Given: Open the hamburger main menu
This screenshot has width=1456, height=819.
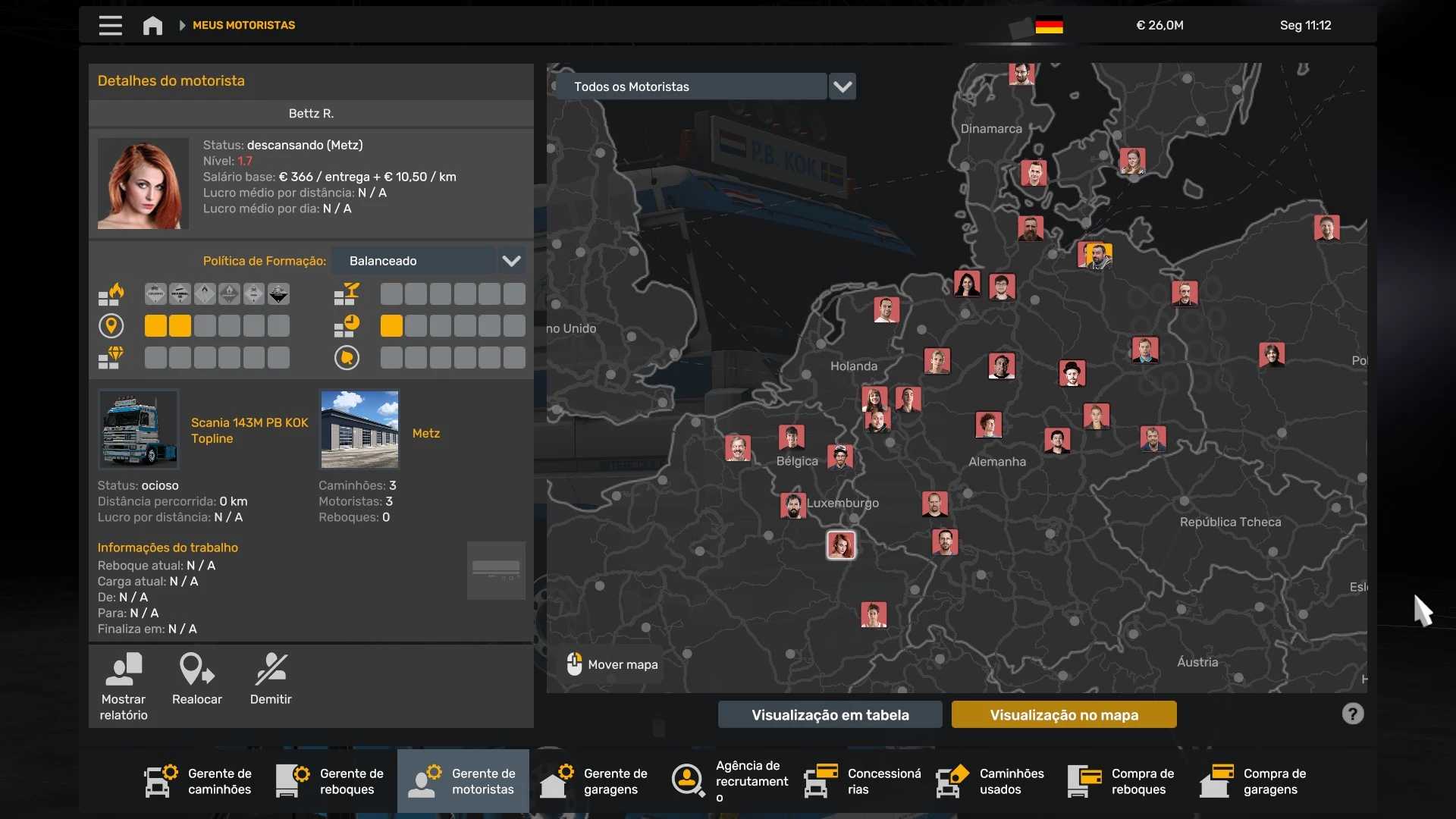Looking at the screenshot, I should [110, 25].
